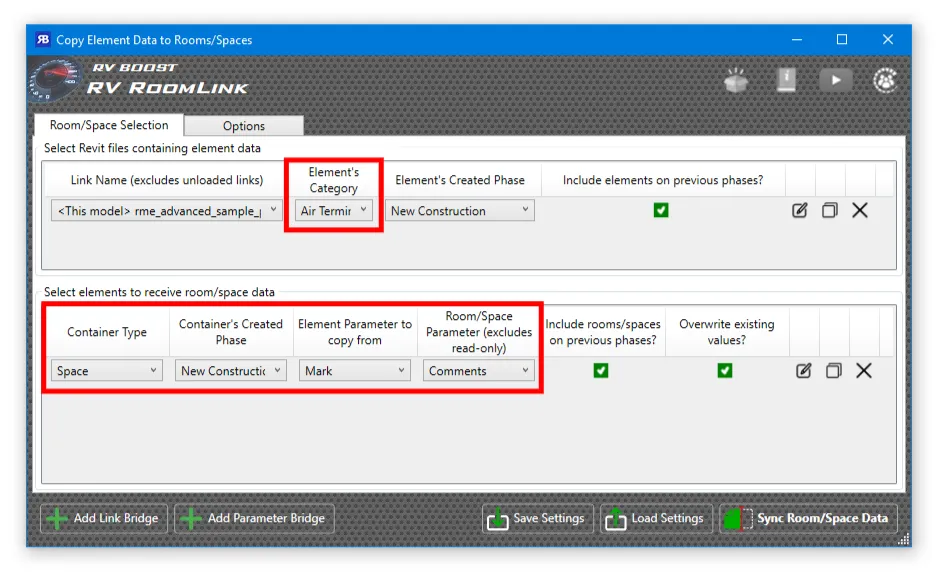Screen dimensions: 936x572
Task: Open the Link Name dropdown
Action: [x=167, y=211]
